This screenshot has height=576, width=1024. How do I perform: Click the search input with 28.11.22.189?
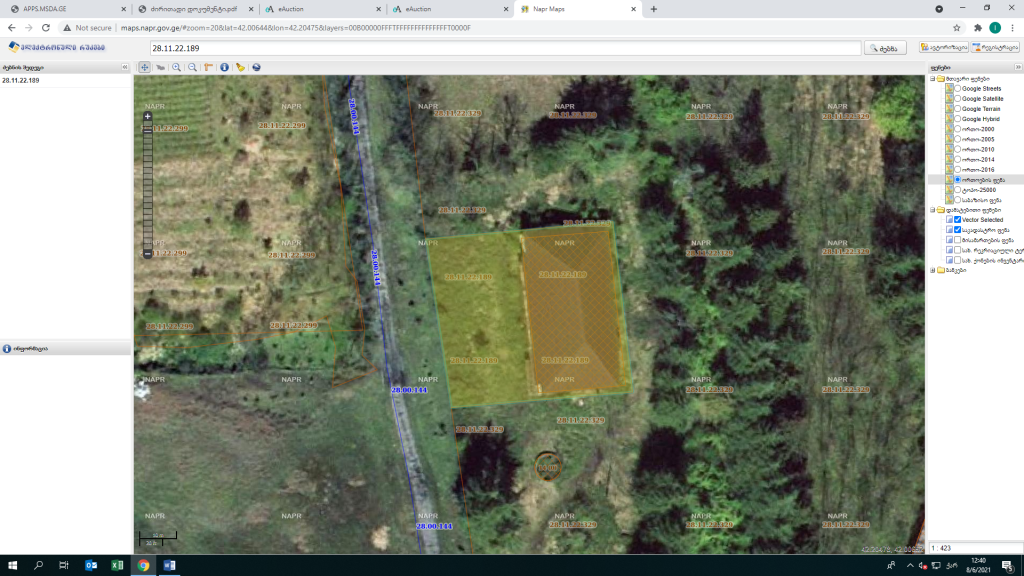pyautogui.click(x=505, y=48)
